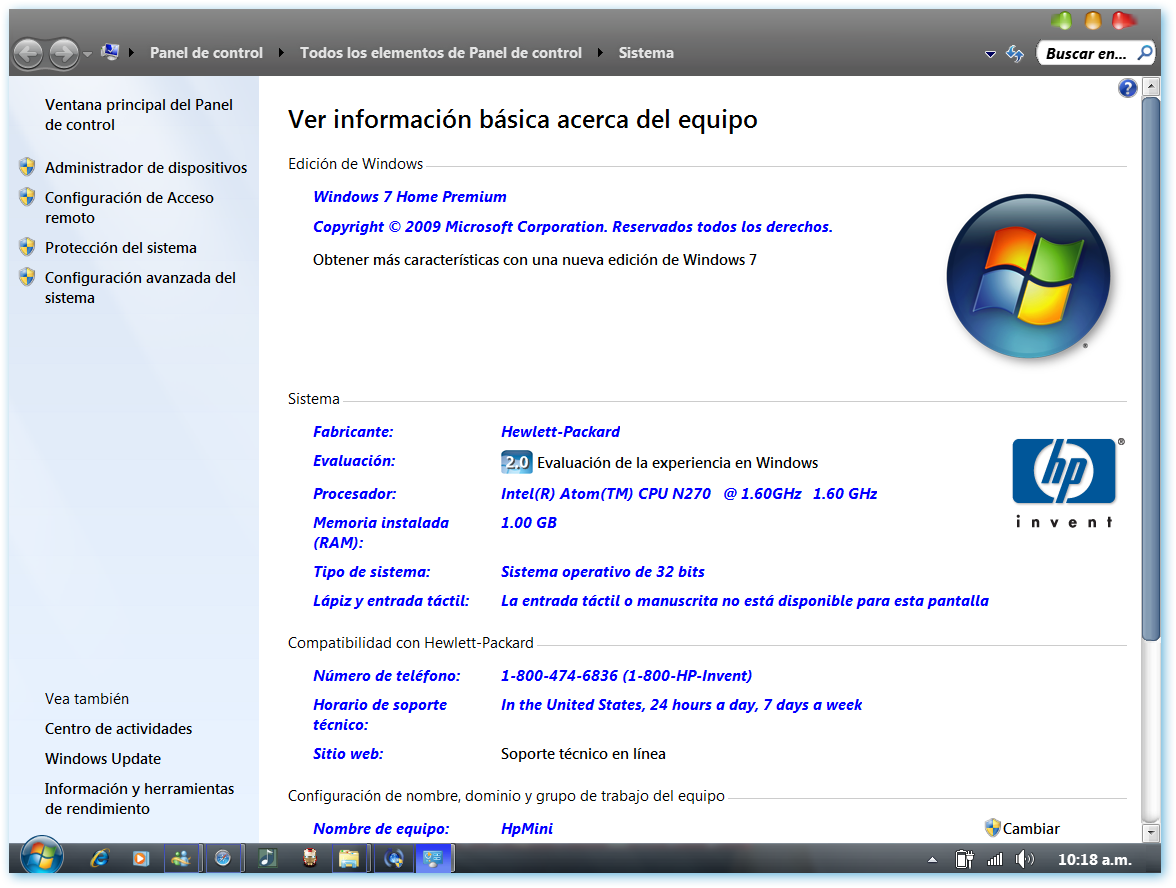Open Centro de actividades

pos(118,729)
